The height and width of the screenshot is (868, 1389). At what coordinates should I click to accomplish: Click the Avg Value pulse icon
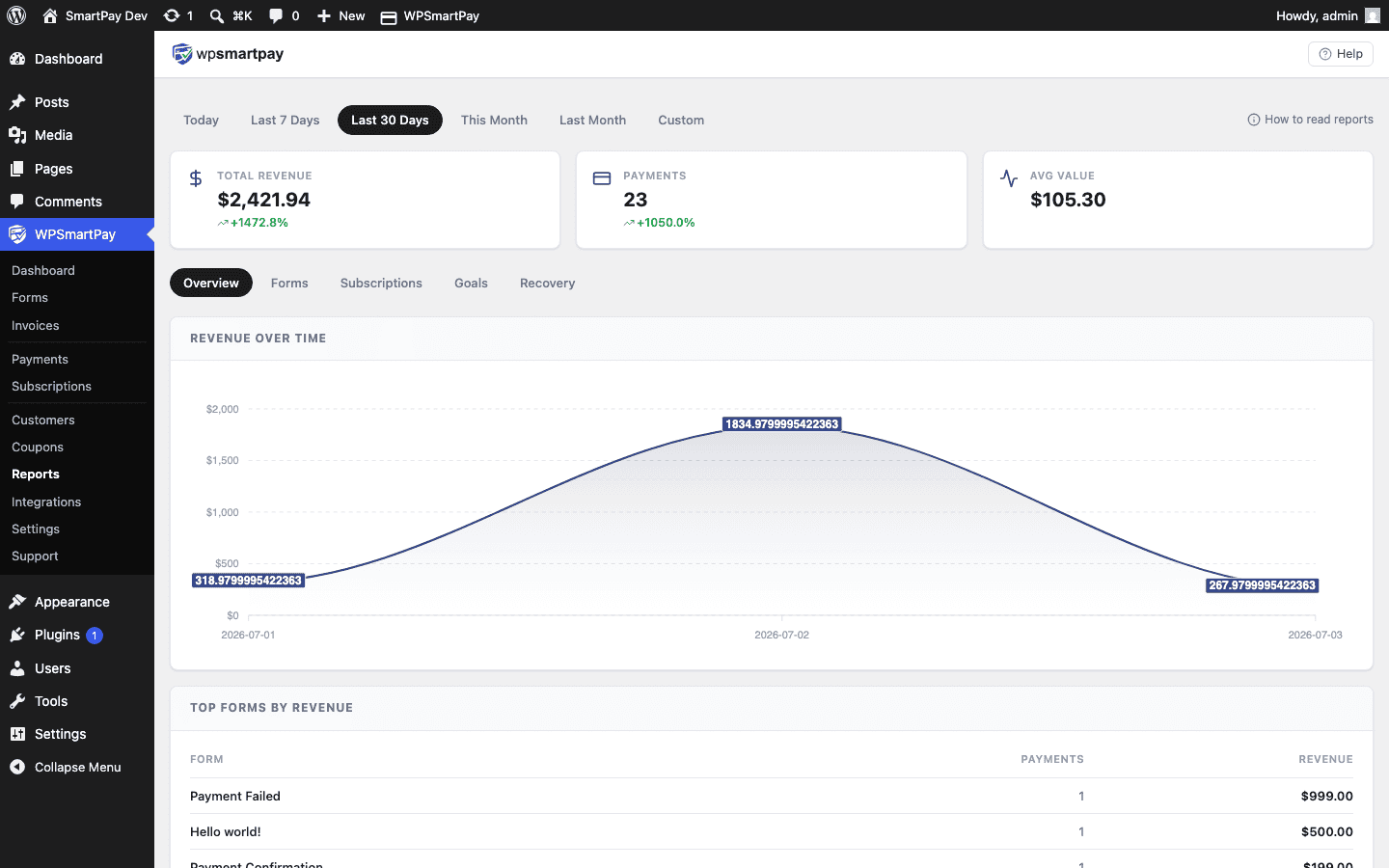click(x=1009, y=178)
